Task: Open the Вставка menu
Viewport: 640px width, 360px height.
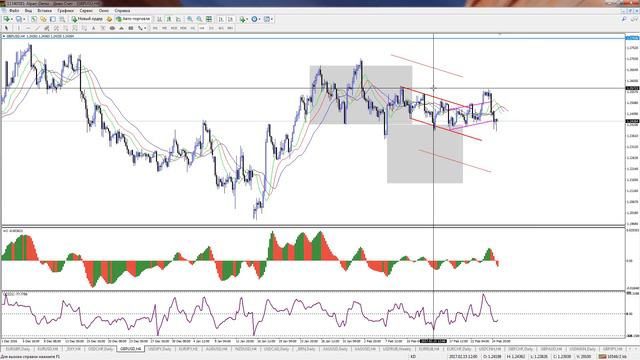Action: click(x=44, y=11)
